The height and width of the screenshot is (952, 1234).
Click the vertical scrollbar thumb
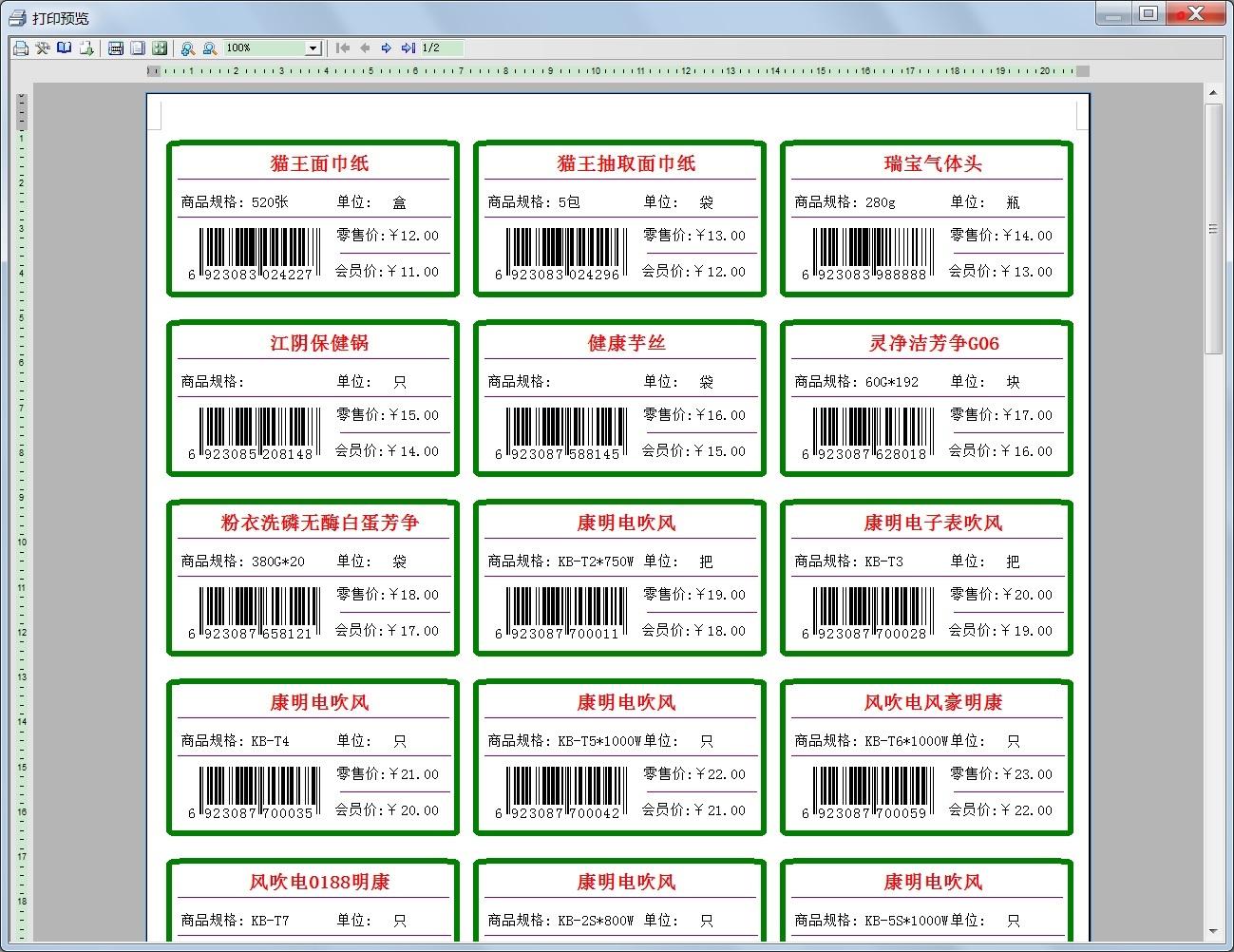coord(1213,228)
